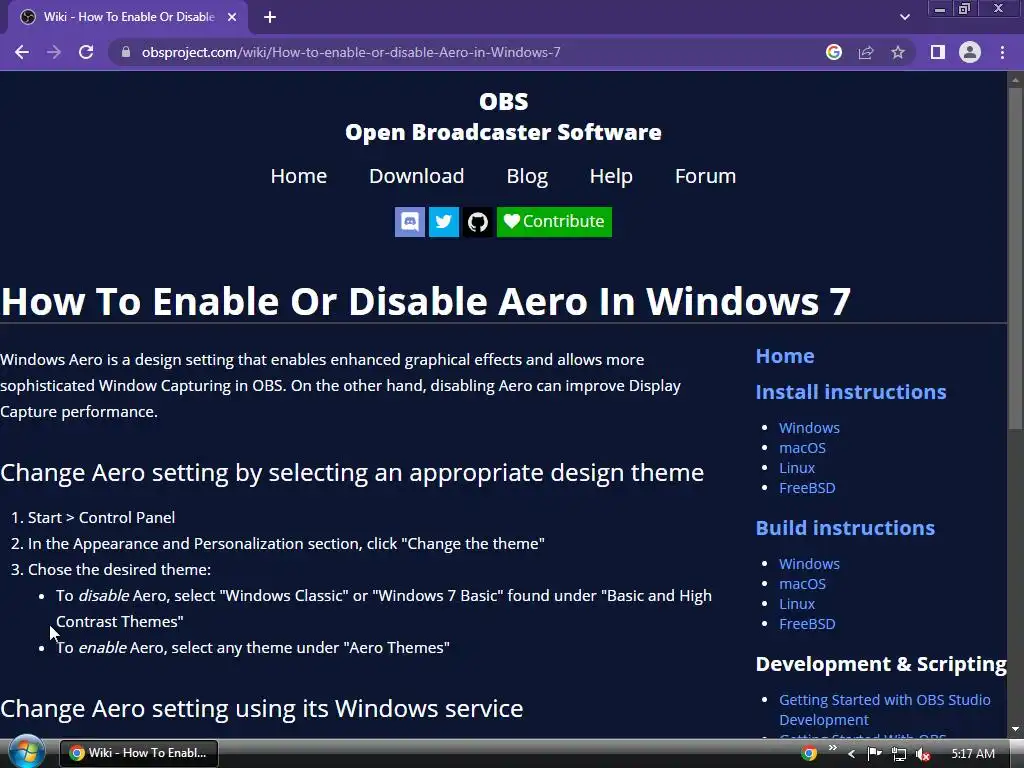The height and width of the screenshot is (768, 1024).
Task: Click the "Start > Control Panel" step
Action: click(101, 517)
